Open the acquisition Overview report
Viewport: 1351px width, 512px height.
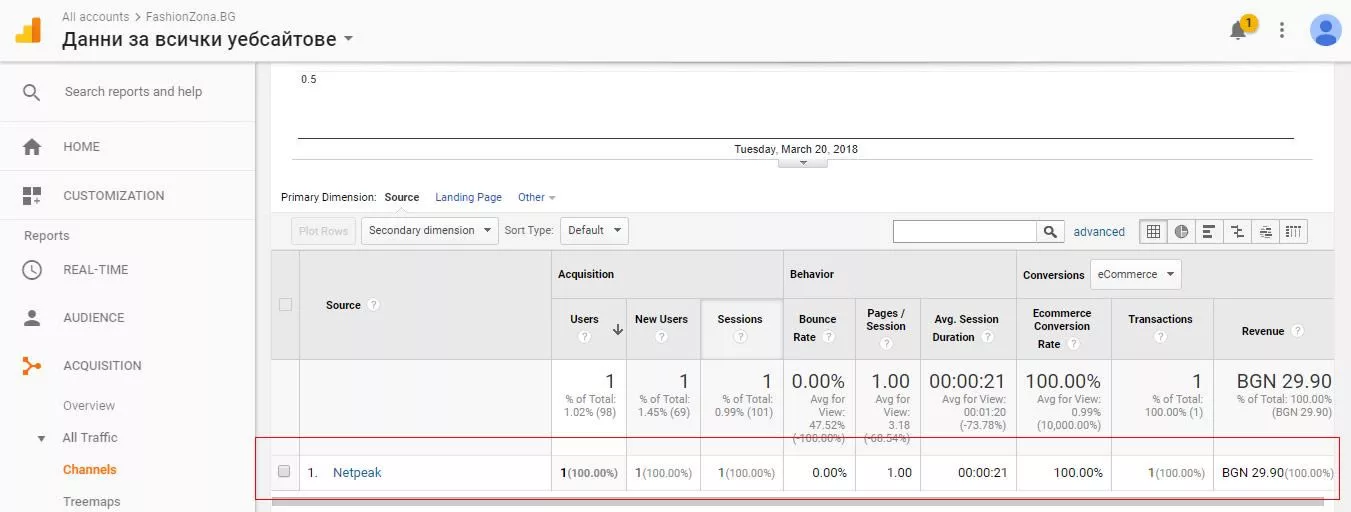(89, 406)
